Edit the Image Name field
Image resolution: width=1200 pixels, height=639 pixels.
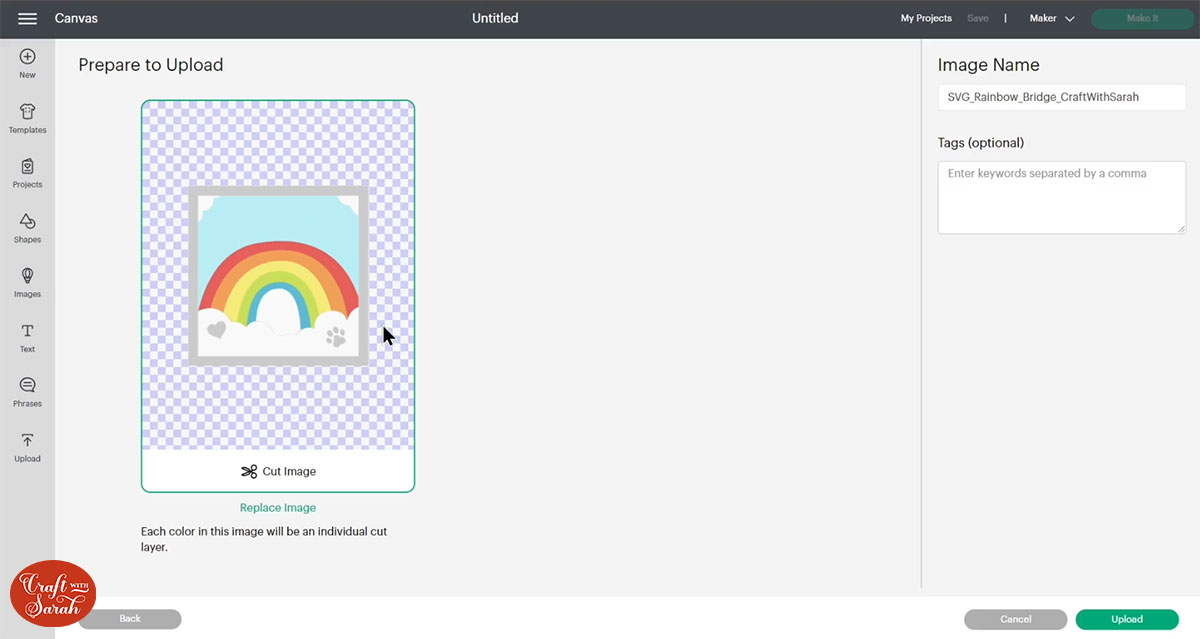(x=1061, y=97)
